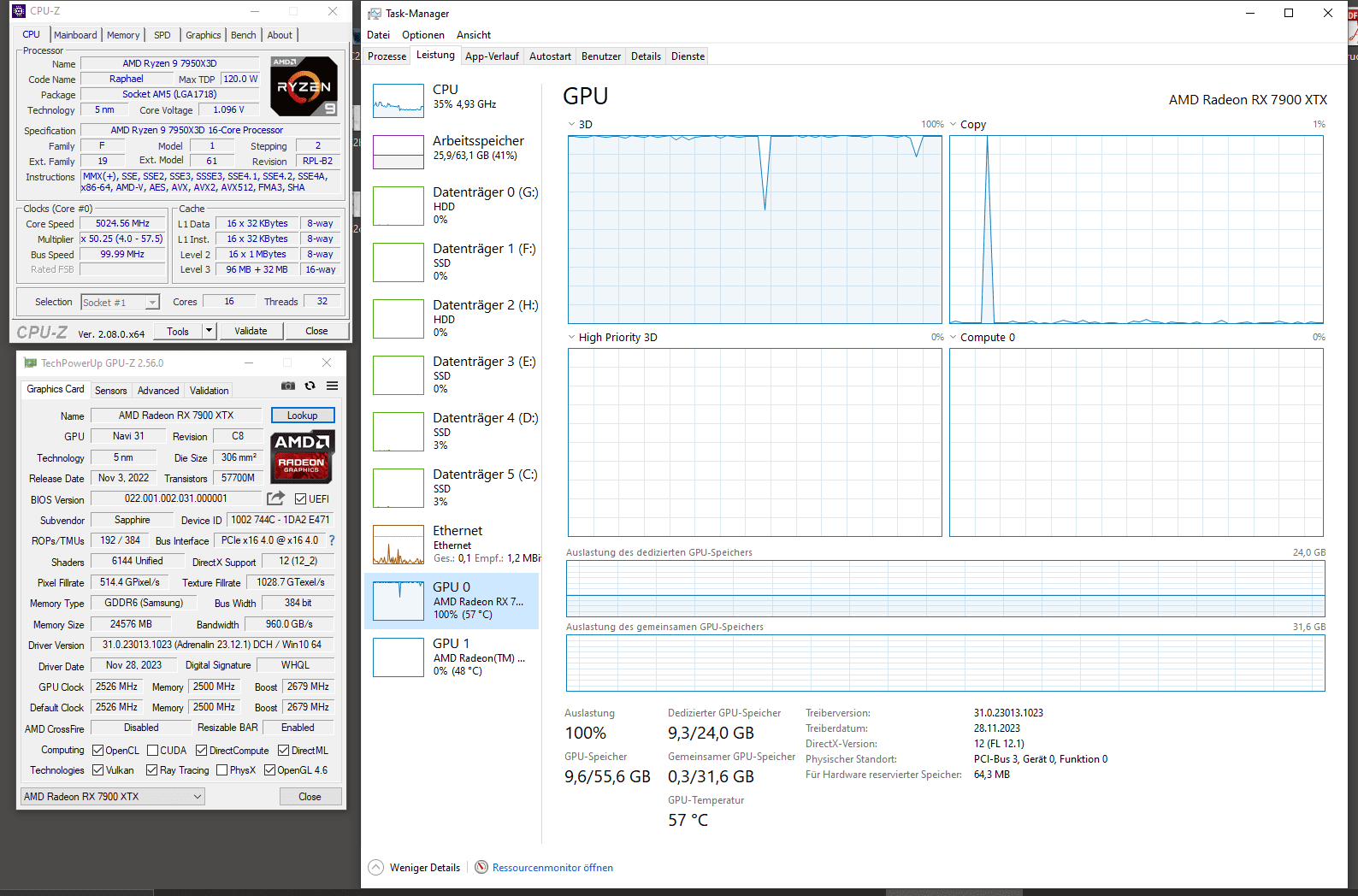Image resolution: width=1358 pixels, height=896 pixels.
Task: Click the dedicated GPU memory usage graph
Action: 945,589
